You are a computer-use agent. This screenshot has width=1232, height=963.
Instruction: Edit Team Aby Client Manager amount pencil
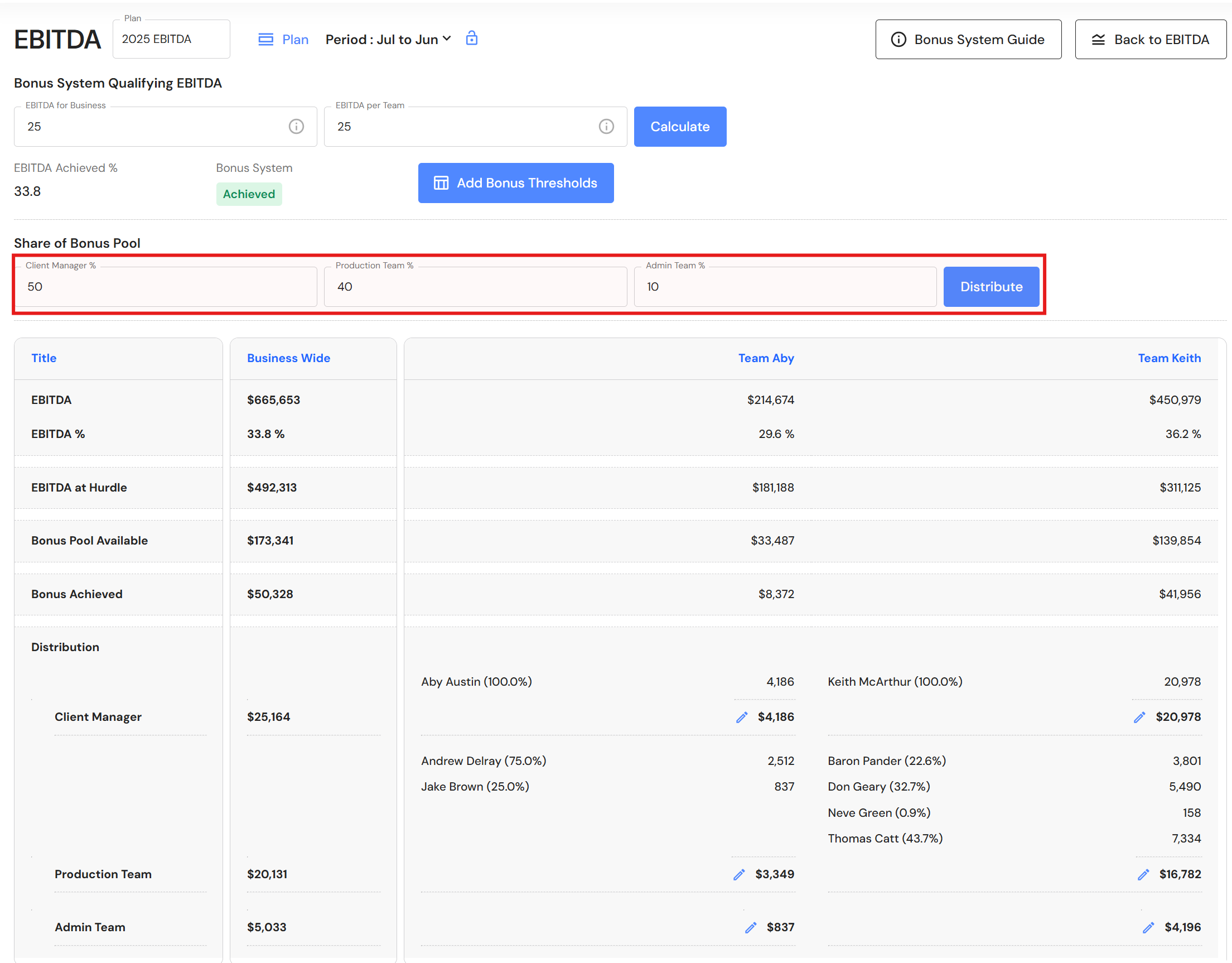[x=742, y=717]
